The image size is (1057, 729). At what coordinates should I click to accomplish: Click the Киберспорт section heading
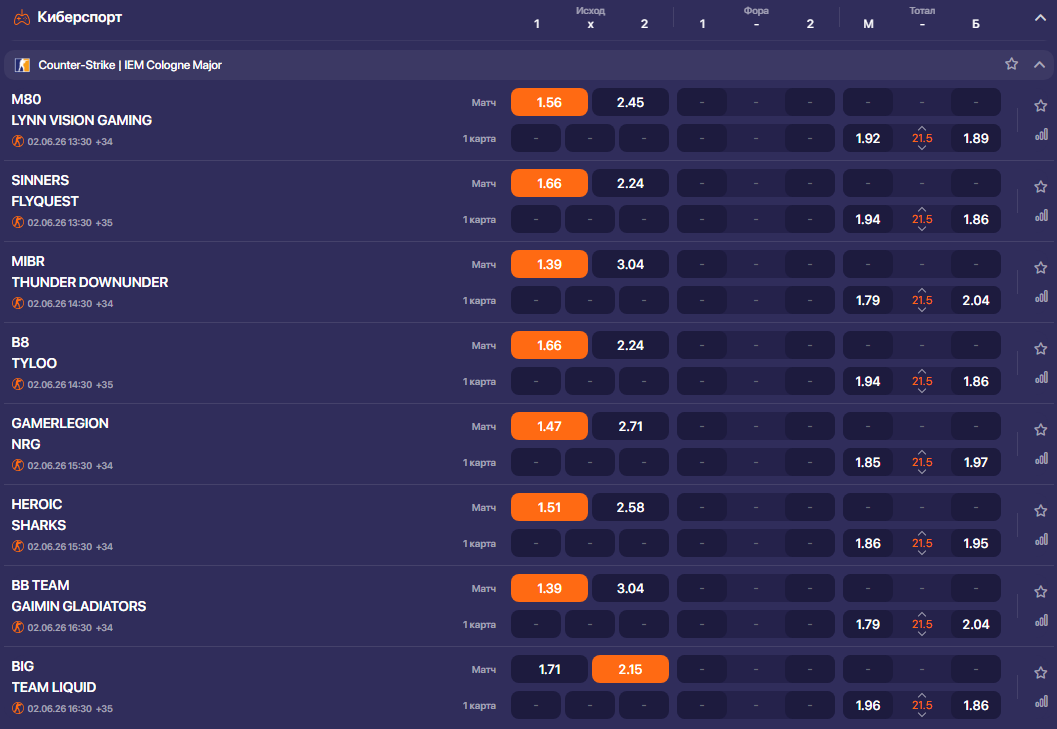coord(80,18)
